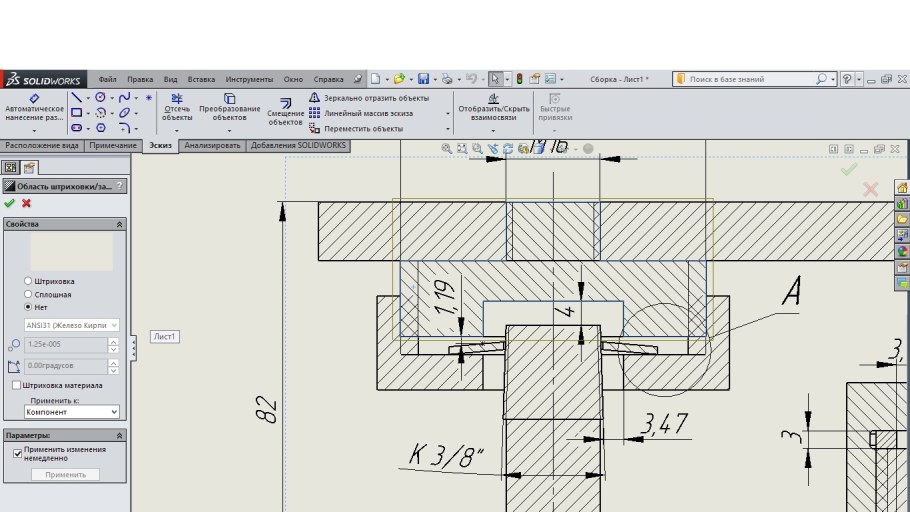Uncheck Применить изменения немедленно

[x=17, y=453]
